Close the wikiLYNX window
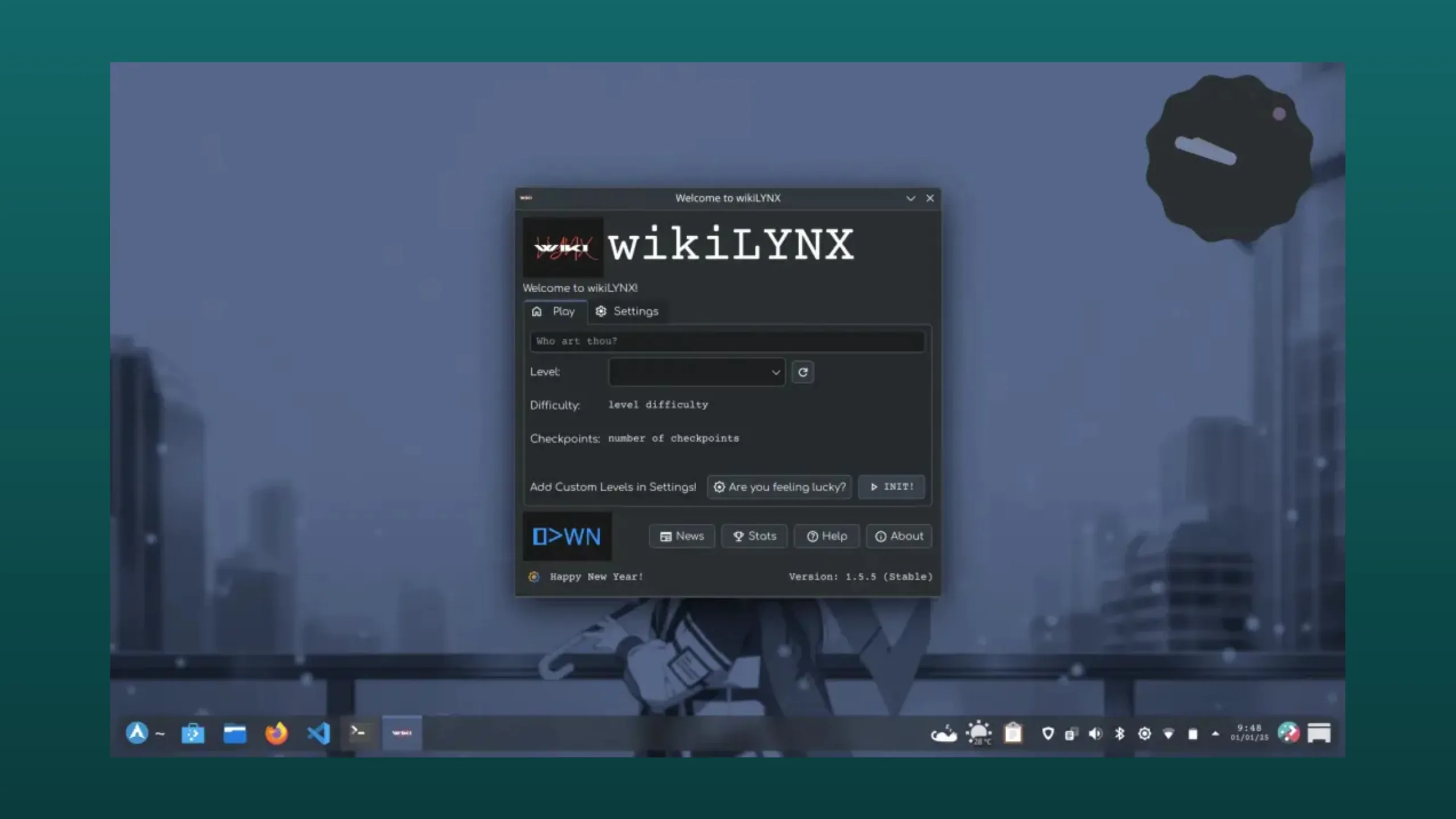 (930, 198)
